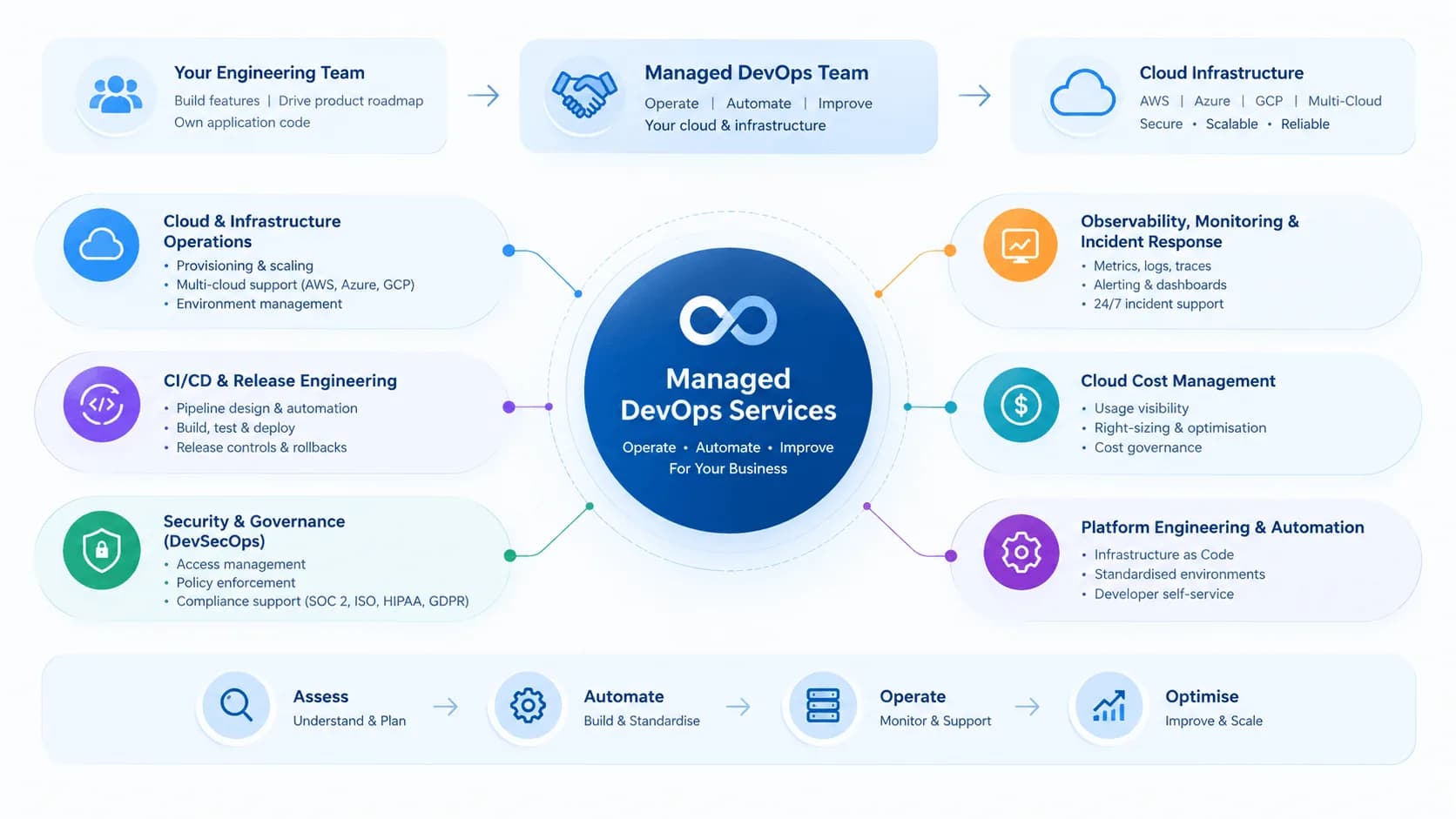Click the Cloud Cost Management heading
The image size is (1456, 819).
(x=1178, y=381)
